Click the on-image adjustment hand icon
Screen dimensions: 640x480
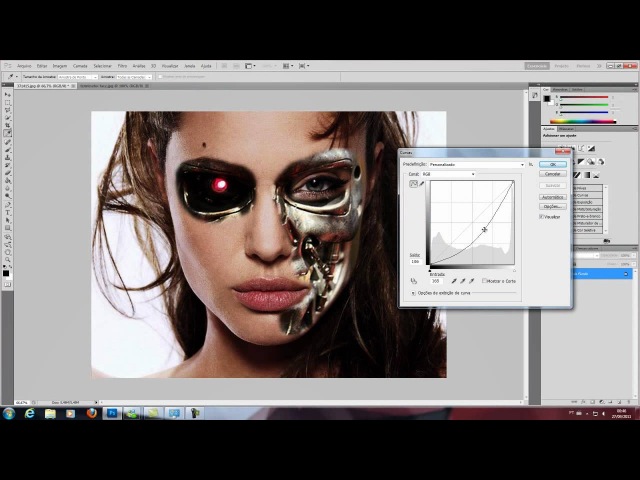414,281
